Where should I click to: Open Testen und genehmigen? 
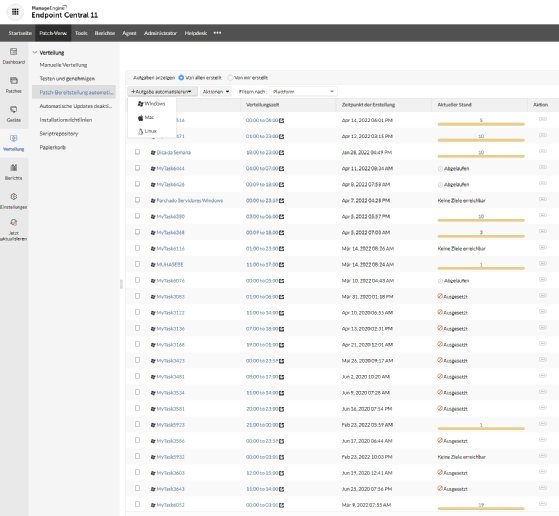67,78
